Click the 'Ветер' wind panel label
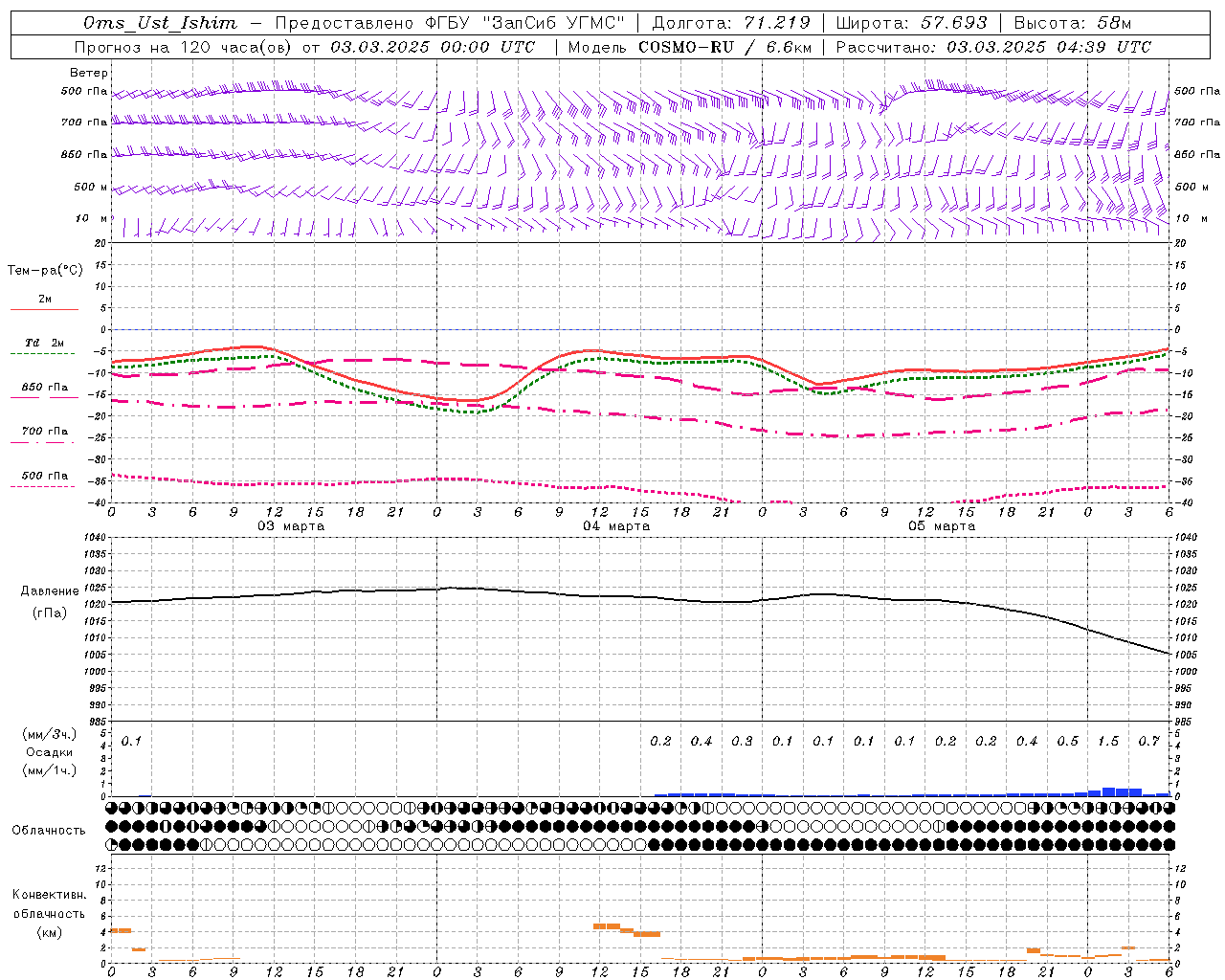Image resolution: width=1225 pixels, height=980 pixels. 89,73
